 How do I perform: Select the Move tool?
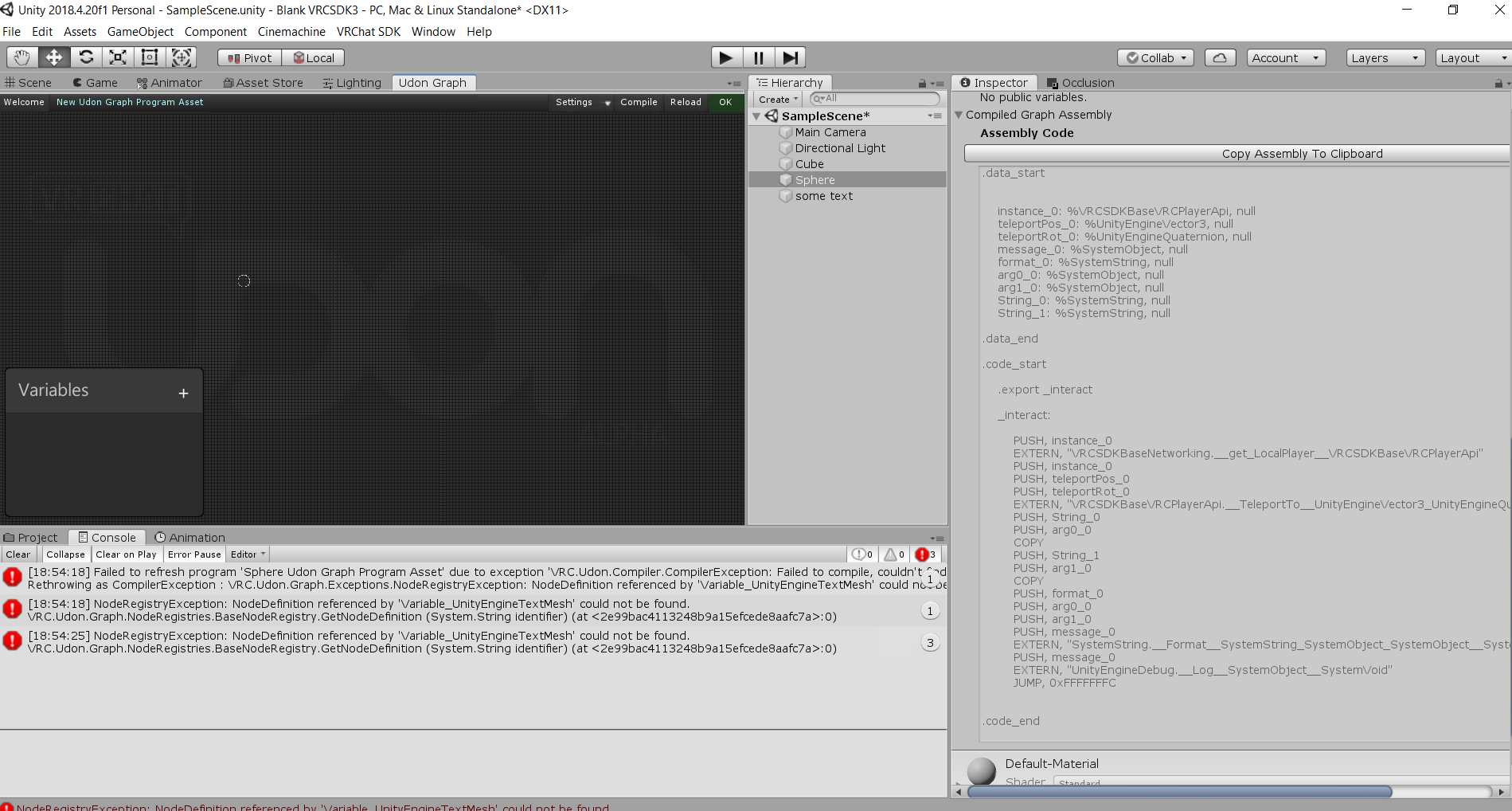[x=54, y=57]
